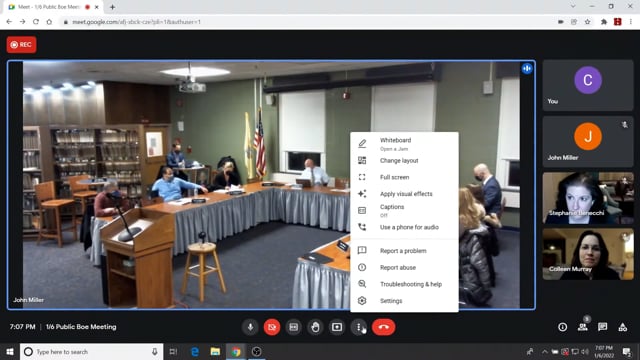Viewport: 640px width, 360px height.
Task: Click the Settings gear icon in menu
Action: 362,301
